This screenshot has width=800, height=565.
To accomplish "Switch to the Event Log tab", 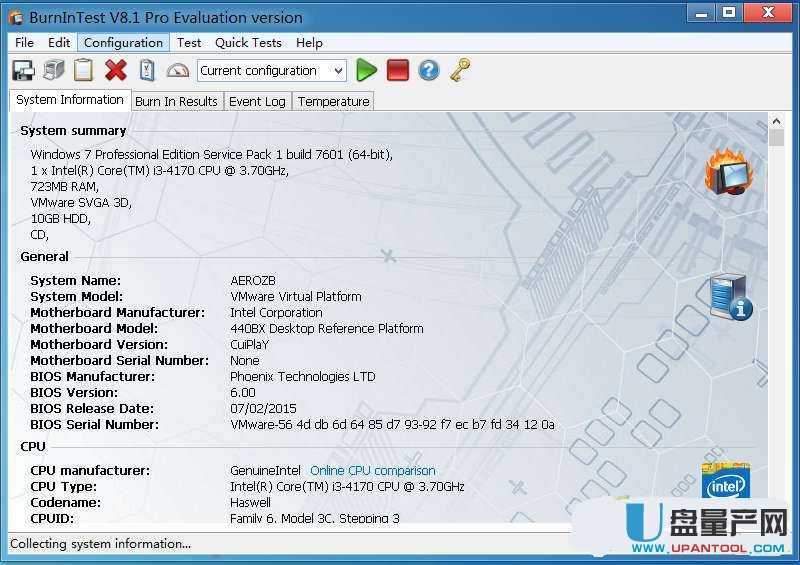I will 257,101.
